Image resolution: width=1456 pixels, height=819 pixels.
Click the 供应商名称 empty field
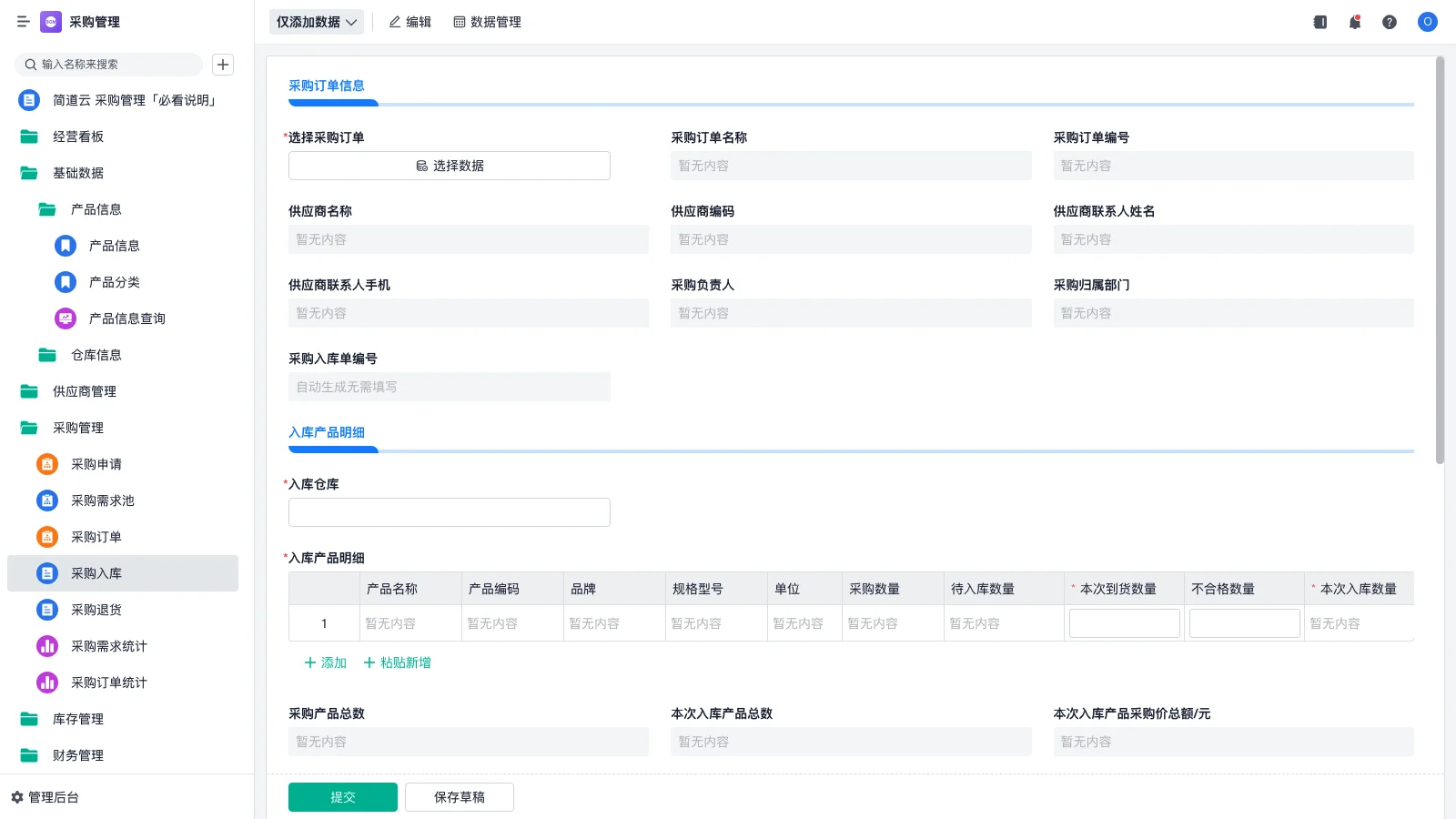click(x=469, y=239)
